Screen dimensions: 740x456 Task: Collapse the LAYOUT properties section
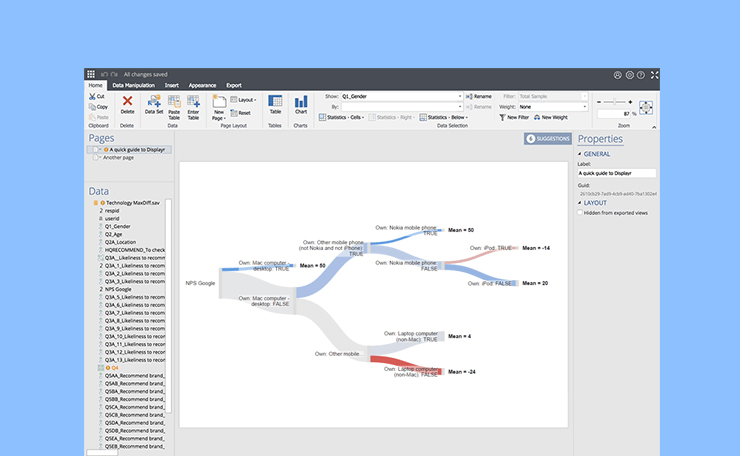pos(581,202)
